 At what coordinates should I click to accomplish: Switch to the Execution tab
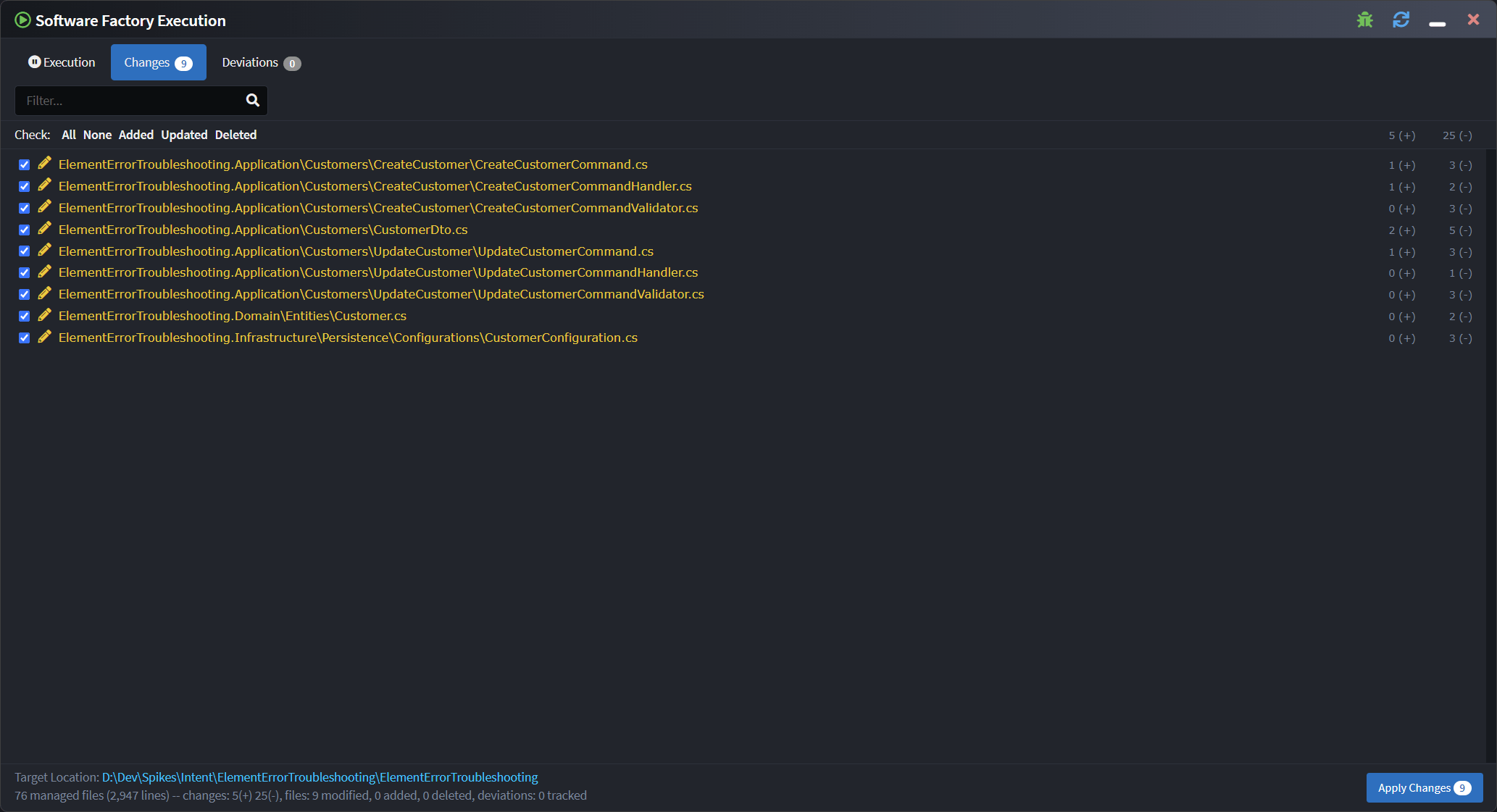62,62
